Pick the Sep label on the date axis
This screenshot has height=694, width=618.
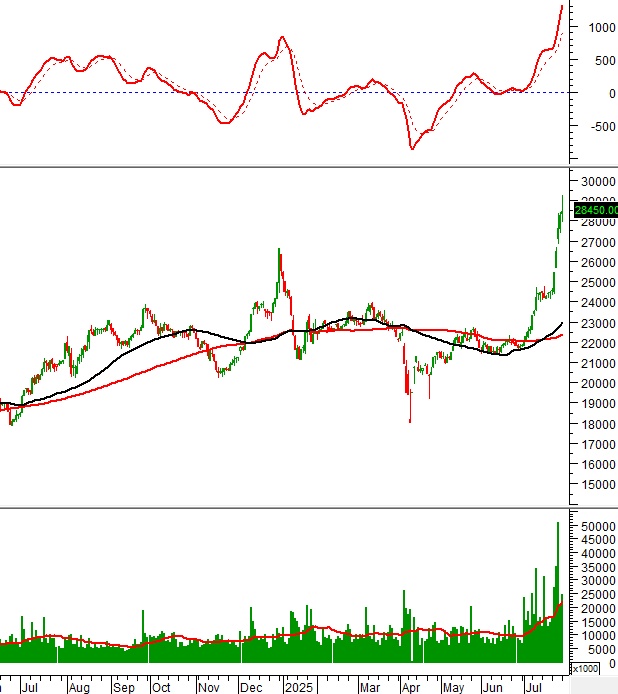coord(124,688)
